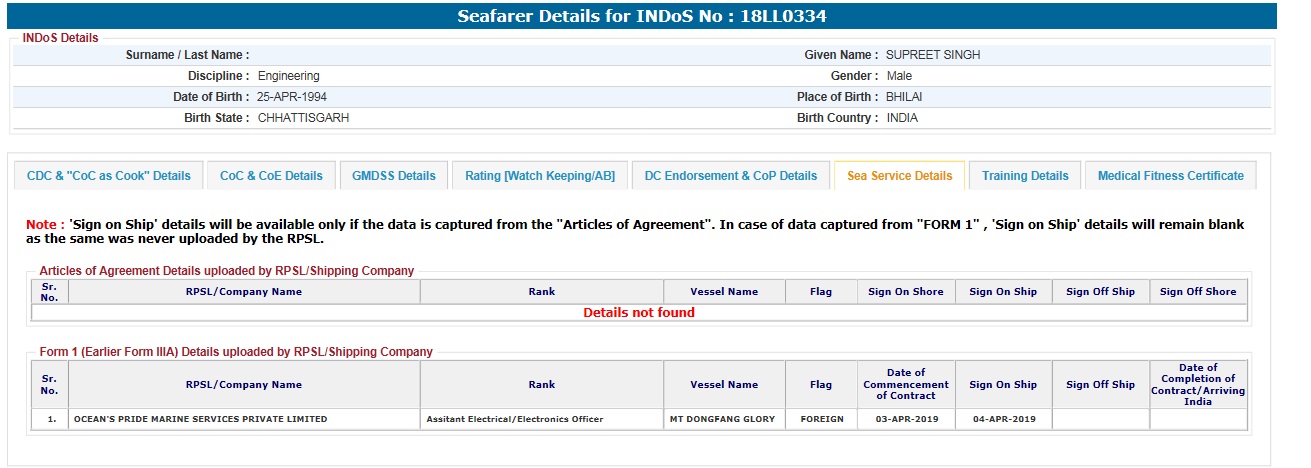The width and height of the screenshot is (1311, 468).
Task: Open the CDC & "CoC as Cook" Details tab
Action: [x=109, y=176]
